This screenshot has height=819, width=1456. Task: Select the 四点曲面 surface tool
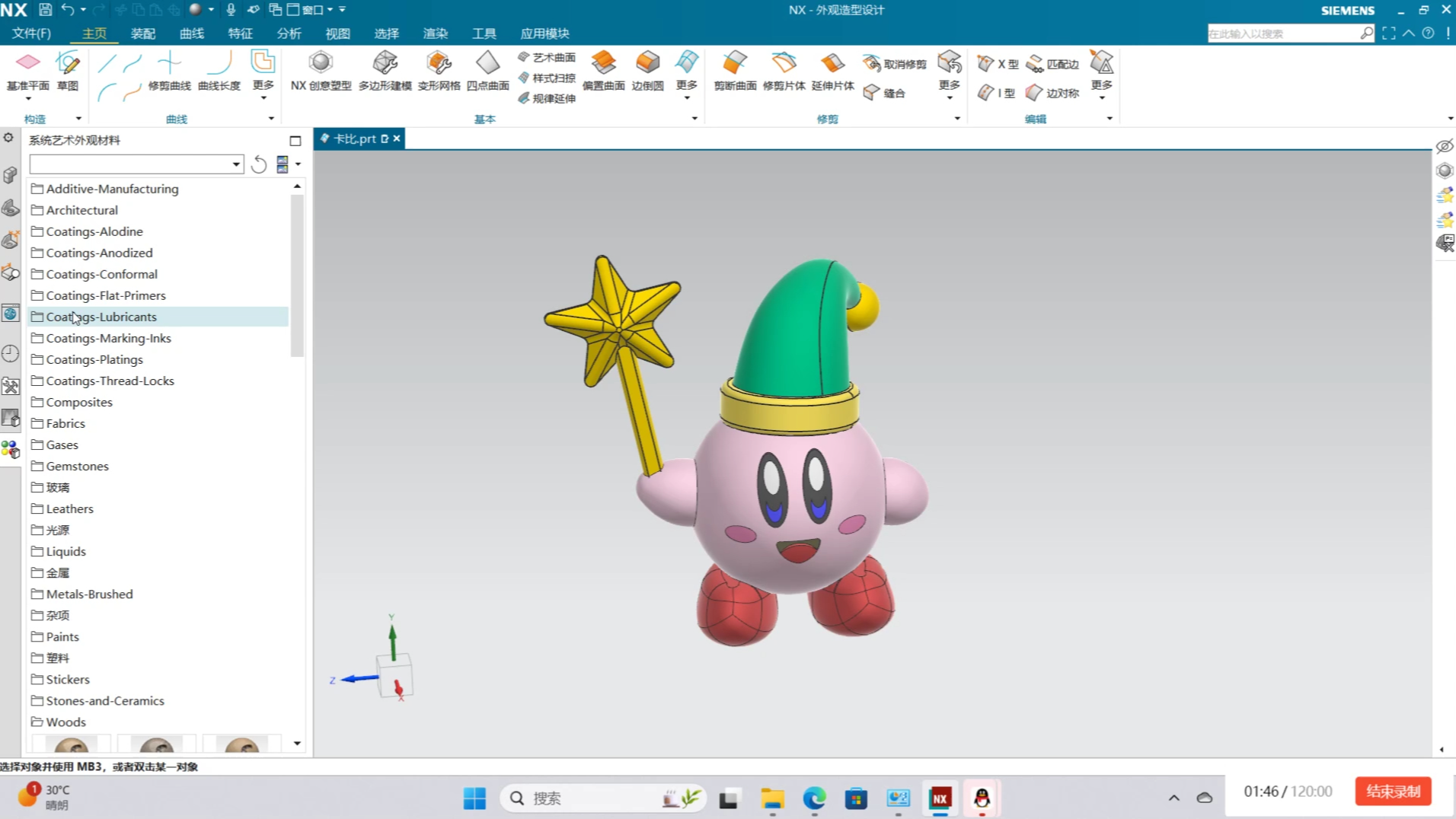(487, 71)
